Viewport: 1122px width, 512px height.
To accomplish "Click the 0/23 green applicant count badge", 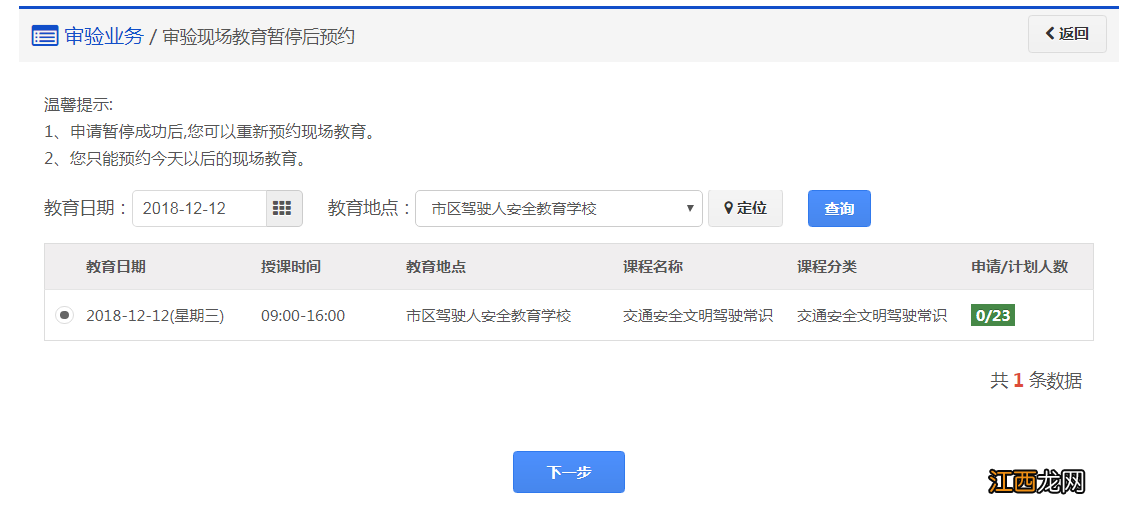I will click(x=992, y=315).
